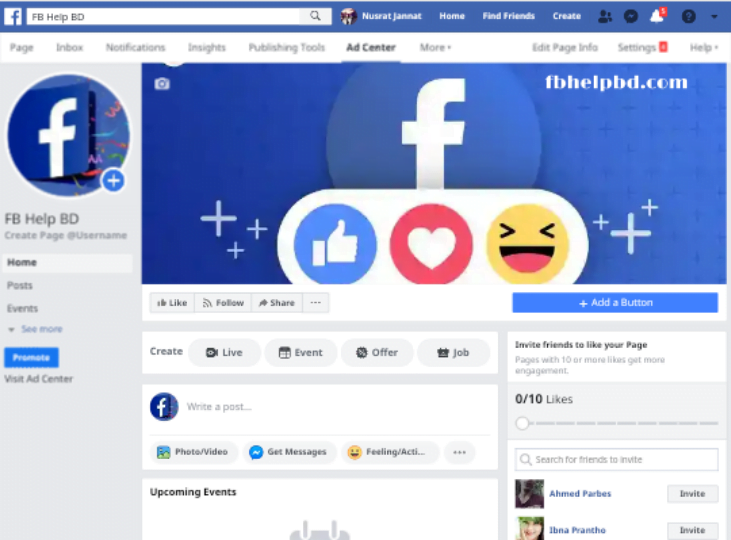Screen dimensions: 731x540
Task: Switch to the Insights tab
Action: 207,47
